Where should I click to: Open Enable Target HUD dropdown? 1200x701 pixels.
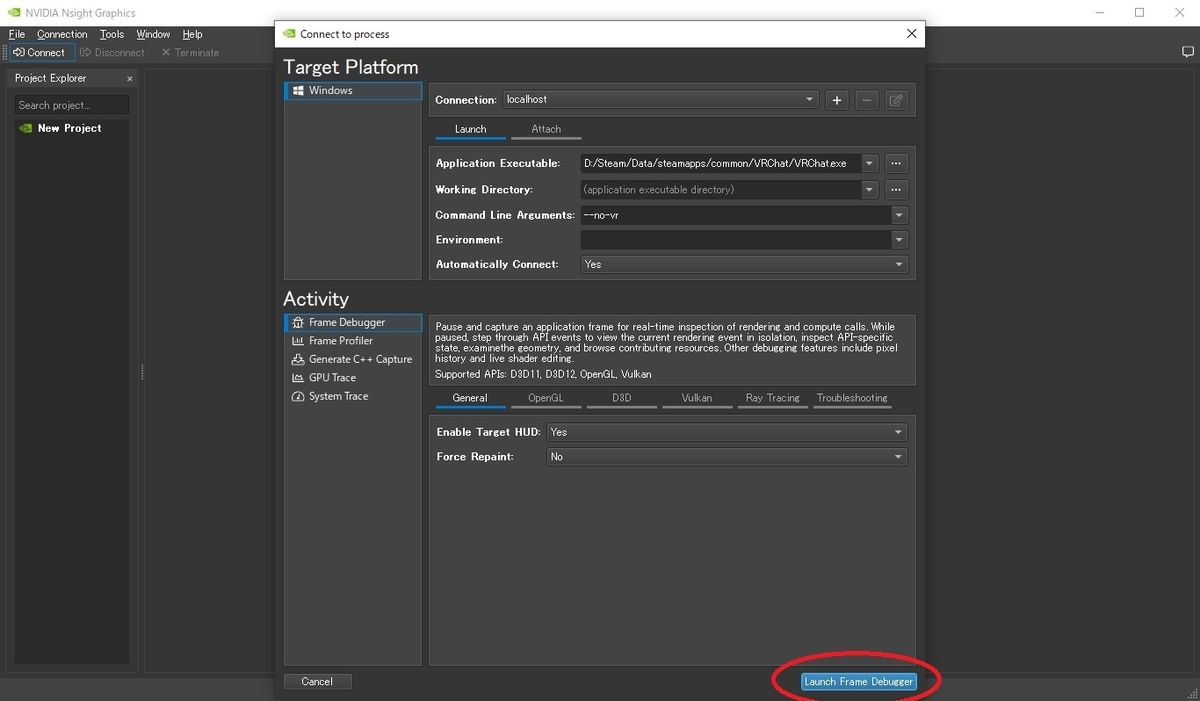pos(727,432)
